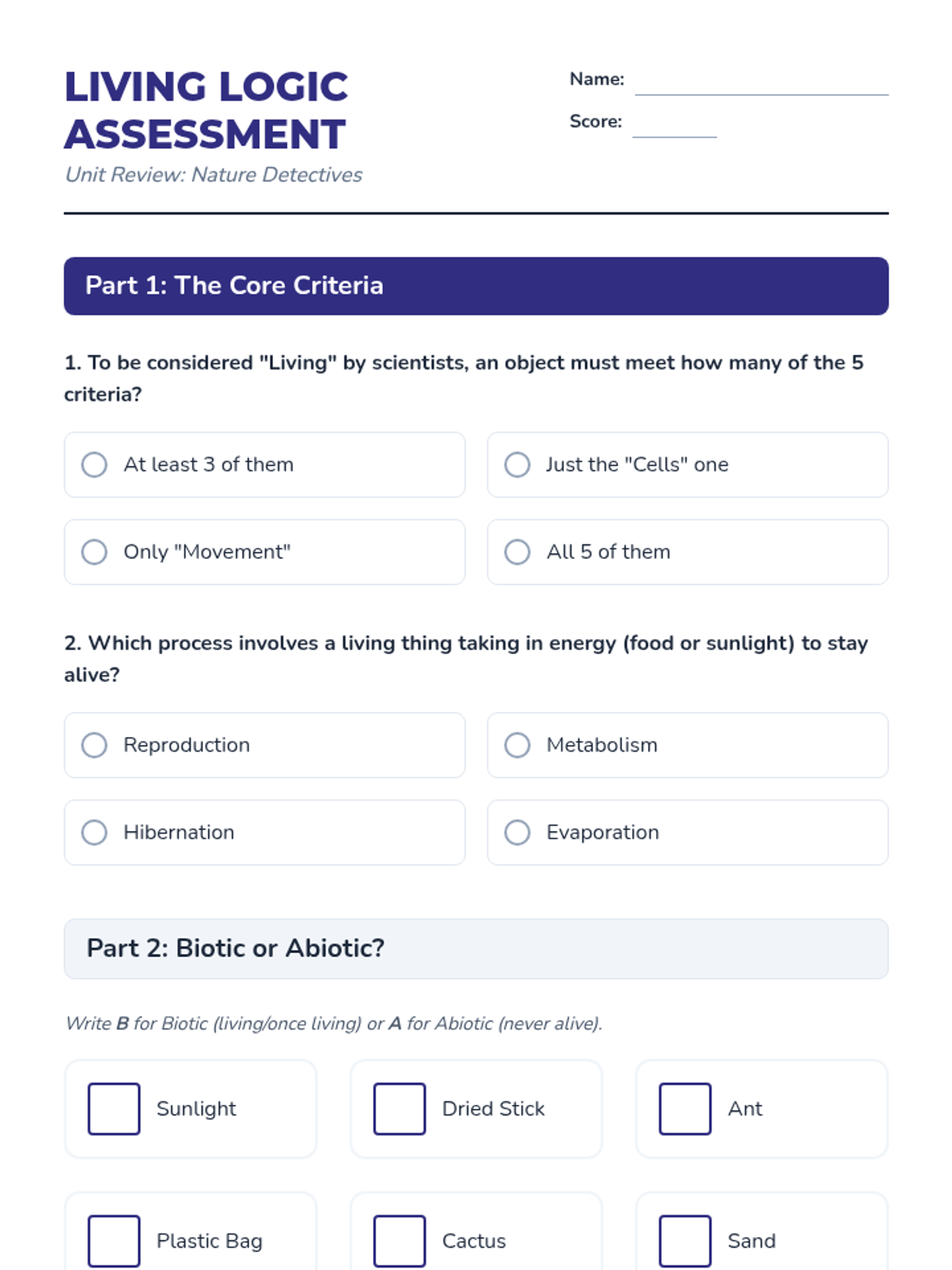
Task: Select "All 5 of them" answer
Action: [x=517, y=552]
